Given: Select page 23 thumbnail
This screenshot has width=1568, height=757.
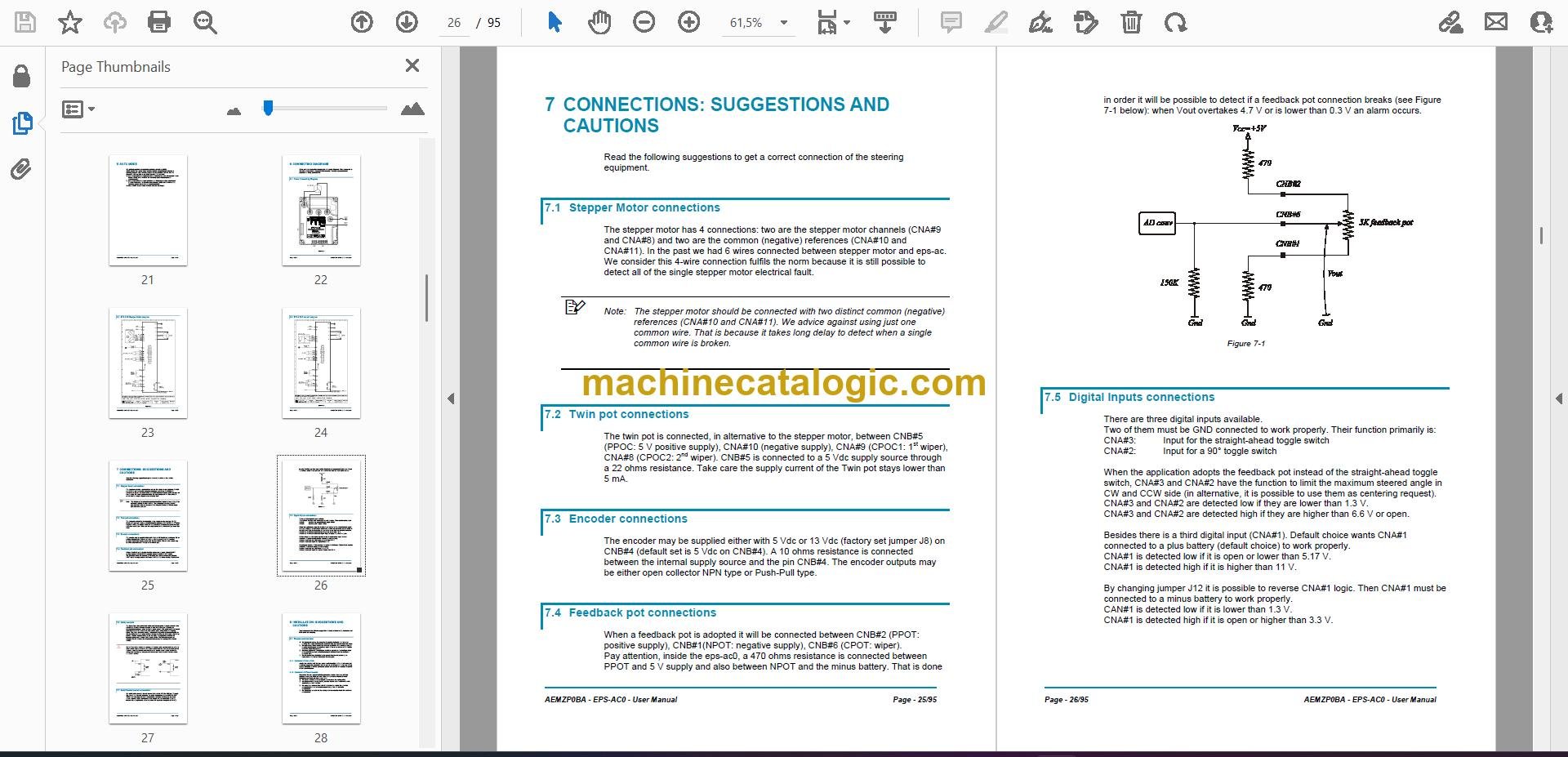Looking at the screenshot, I should coord(148,363).
